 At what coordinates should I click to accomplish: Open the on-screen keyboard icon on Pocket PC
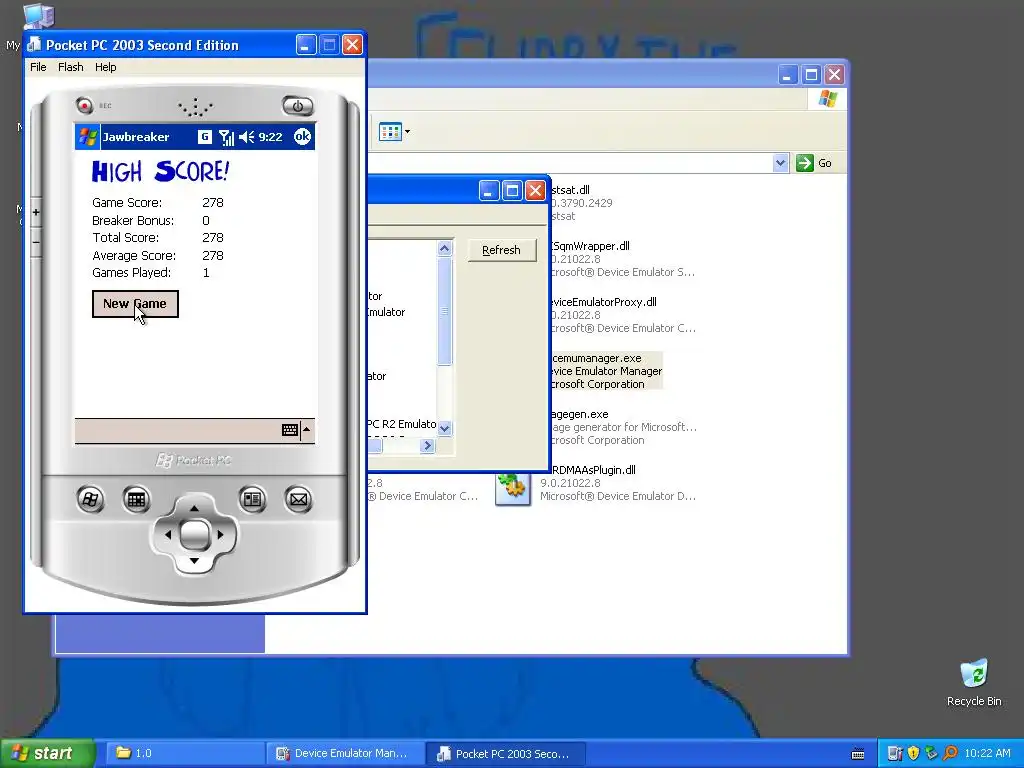[x=290, y=430]
